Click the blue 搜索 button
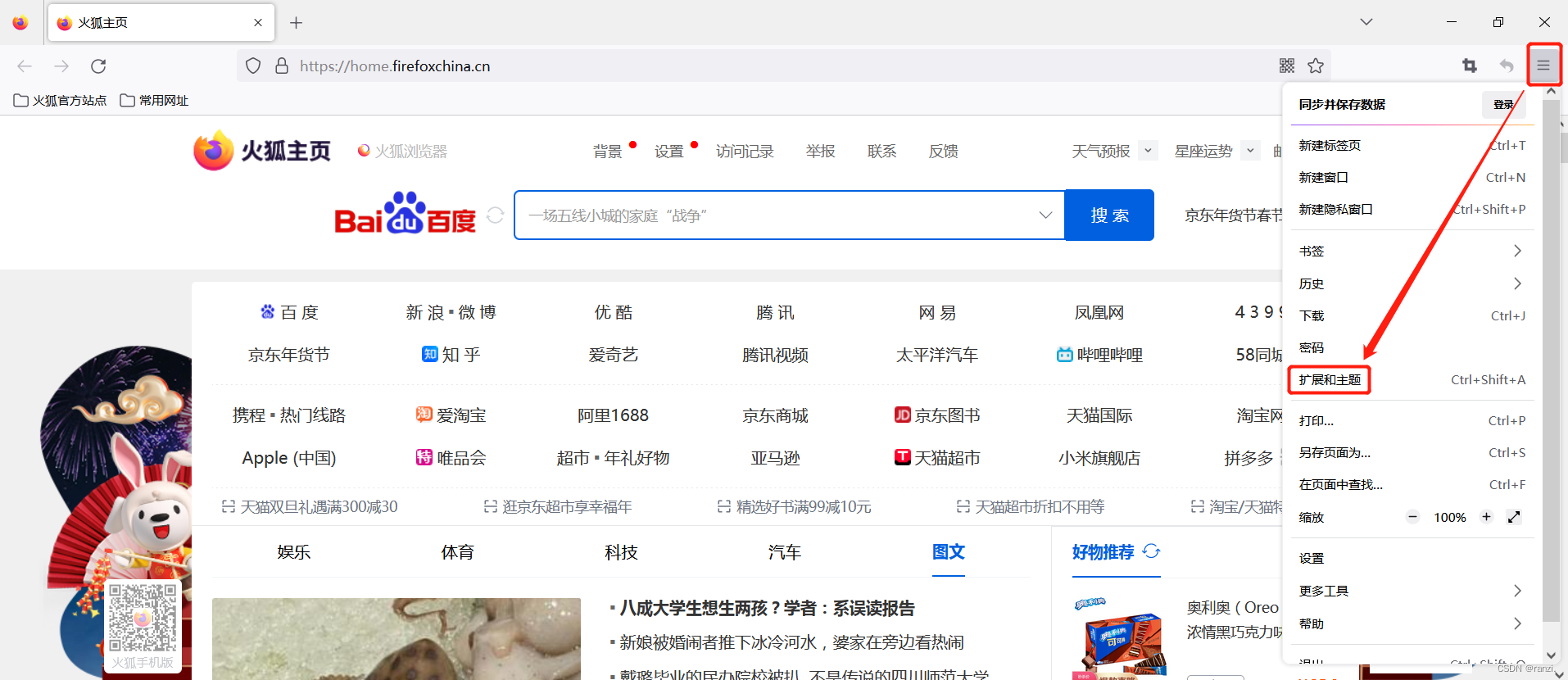Image resolution: width=1568 pixels, height=680 pixels. [x=1109, y=215]
